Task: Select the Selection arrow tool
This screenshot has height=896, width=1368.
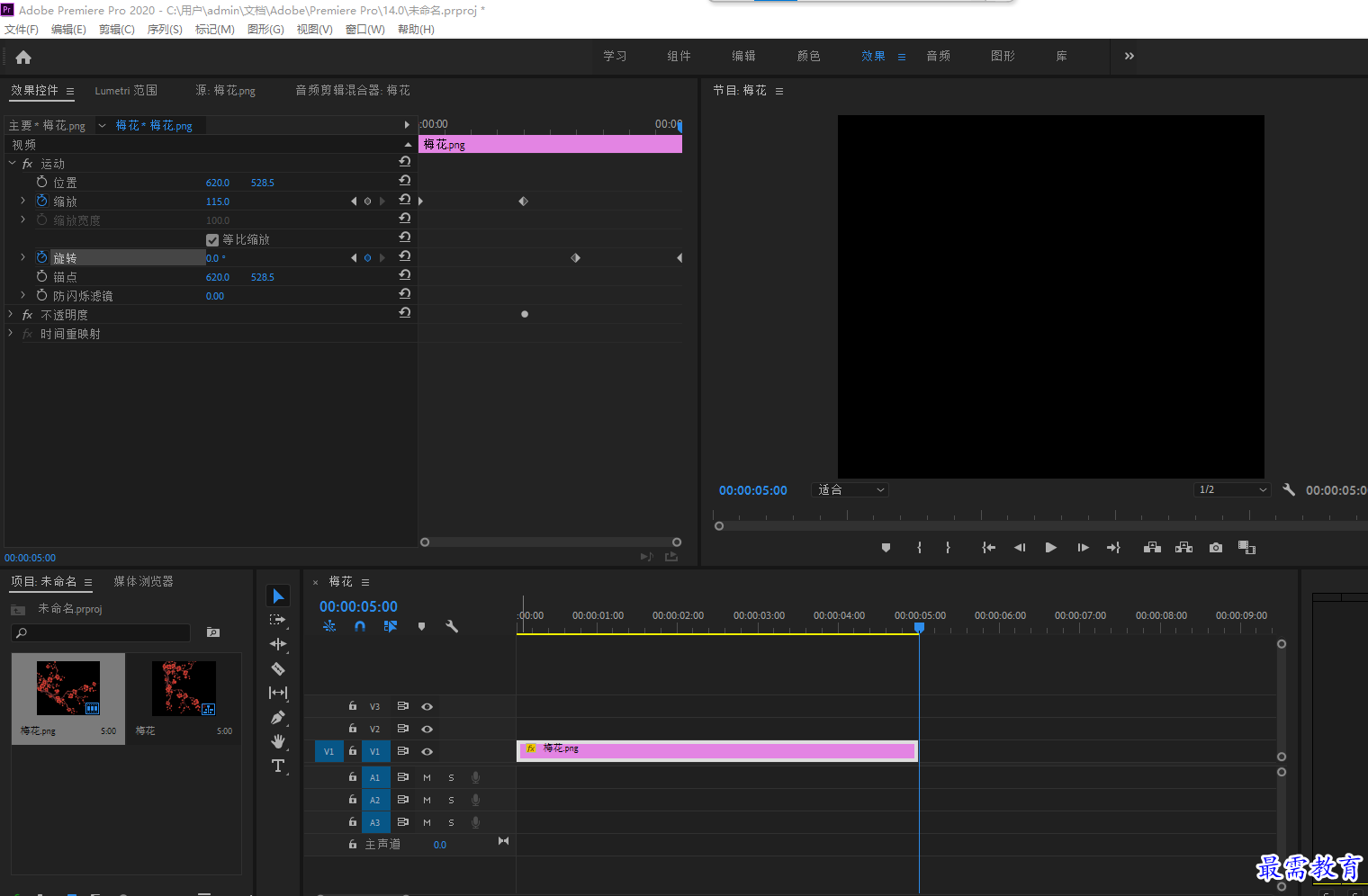Action: click(278, 596)
